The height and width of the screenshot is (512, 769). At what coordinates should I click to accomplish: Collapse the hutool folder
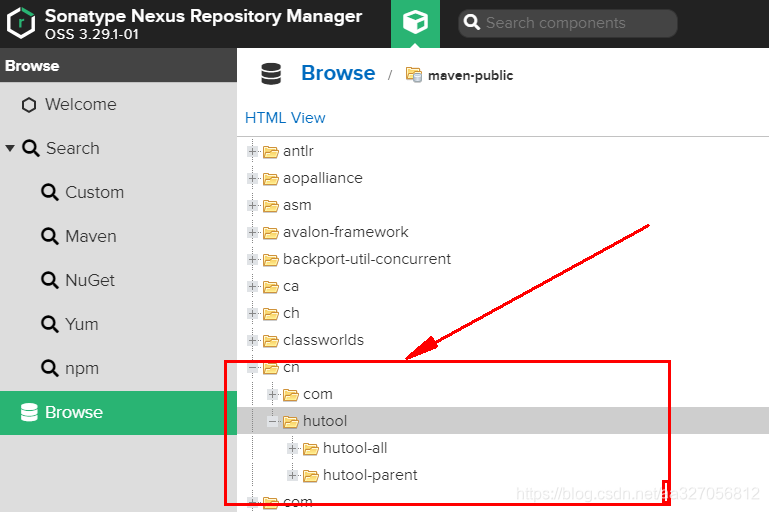tap(273, 421)
